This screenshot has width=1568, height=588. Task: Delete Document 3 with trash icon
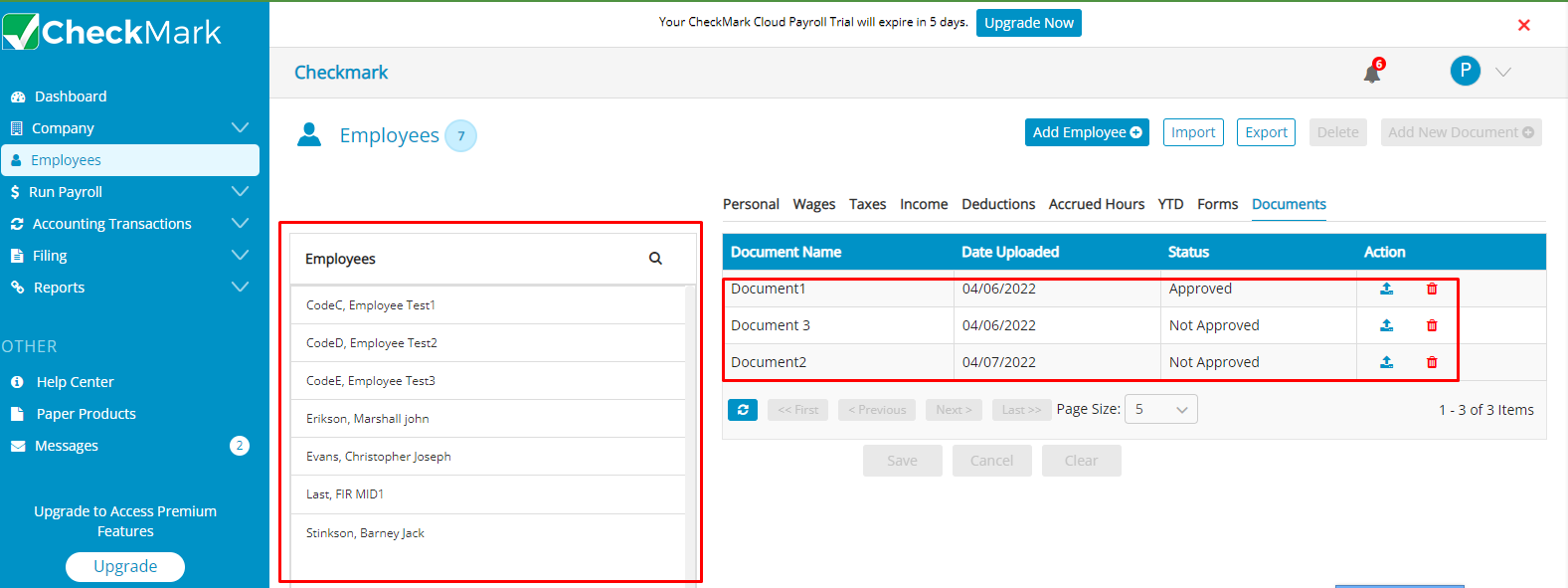[x=1432, y=325]
